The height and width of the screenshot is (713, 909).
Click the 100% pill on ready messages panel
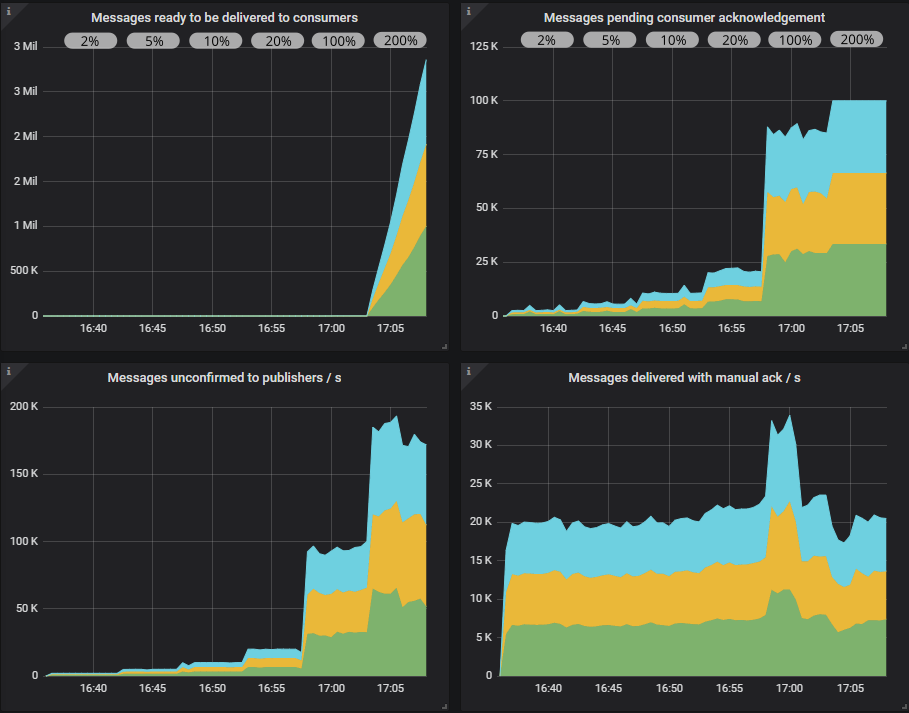coord(338,40)
